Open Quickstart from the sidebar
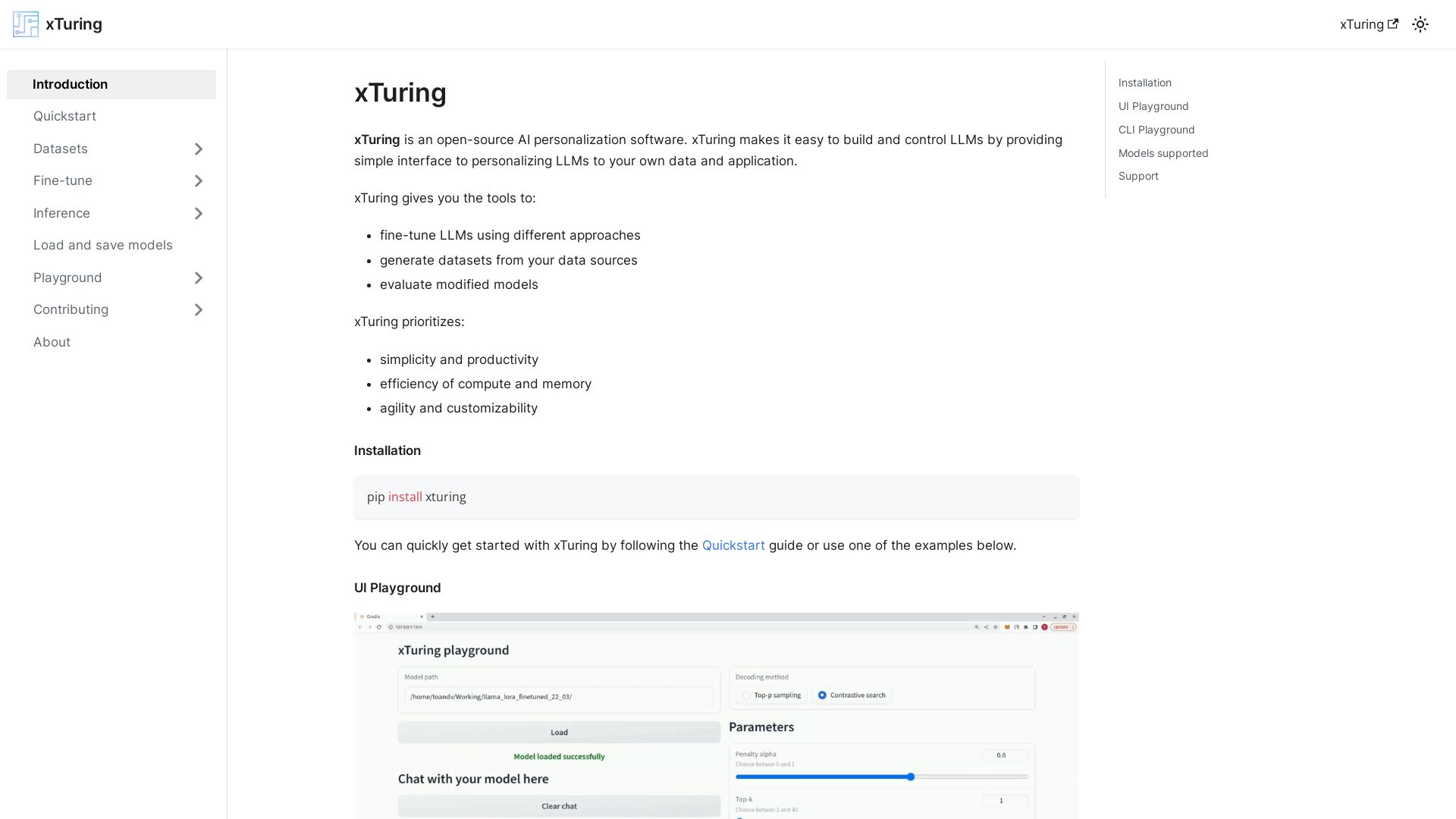This screenshot has height=819, width=1456. pyautogui.click(x=64, y=116)
